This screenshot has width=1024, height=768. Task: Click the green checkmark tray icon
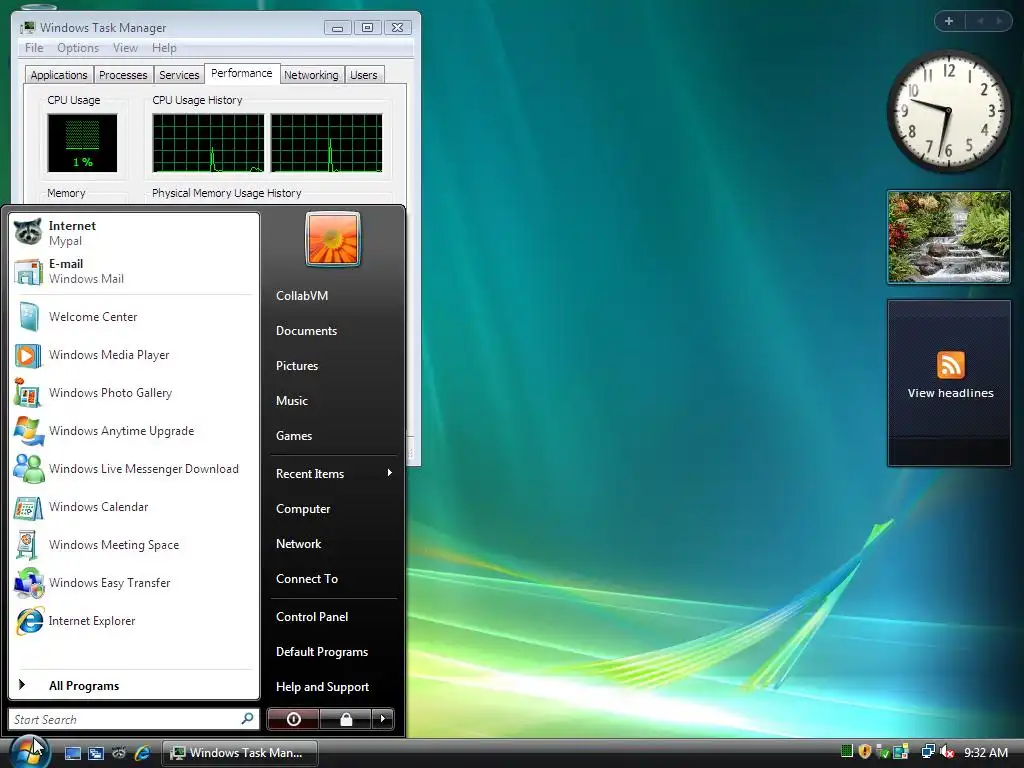pos(883,752)
